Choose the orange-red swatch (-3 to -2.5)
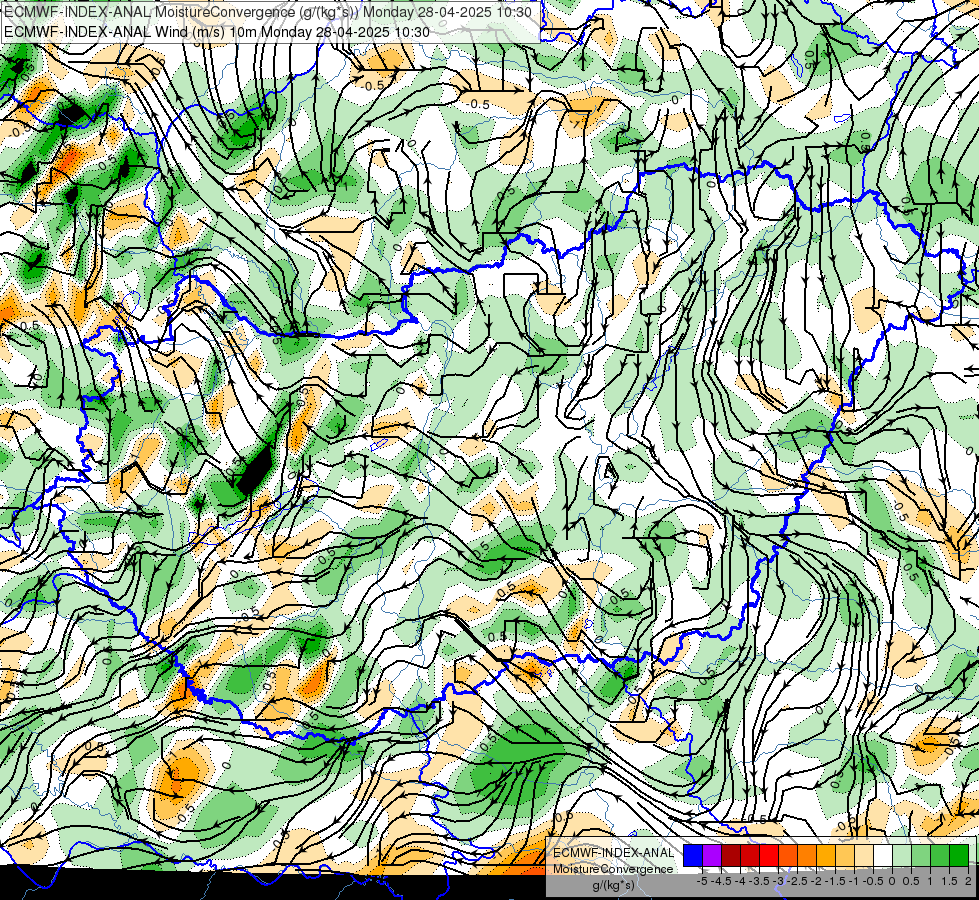979x900 pixels. coord(788,856)
